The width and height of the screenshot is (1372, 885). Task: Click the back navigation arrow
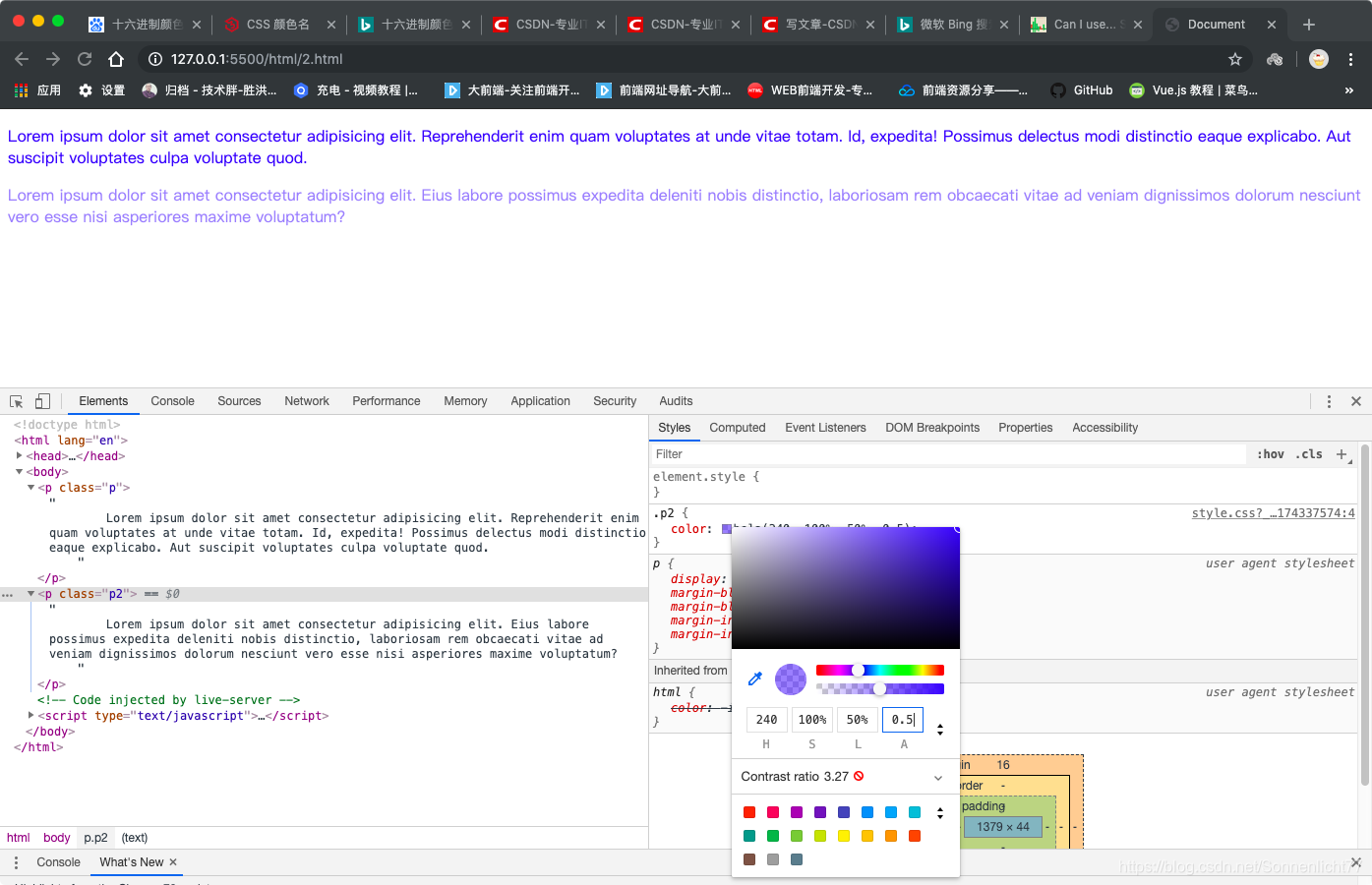[x=22, y=59]
